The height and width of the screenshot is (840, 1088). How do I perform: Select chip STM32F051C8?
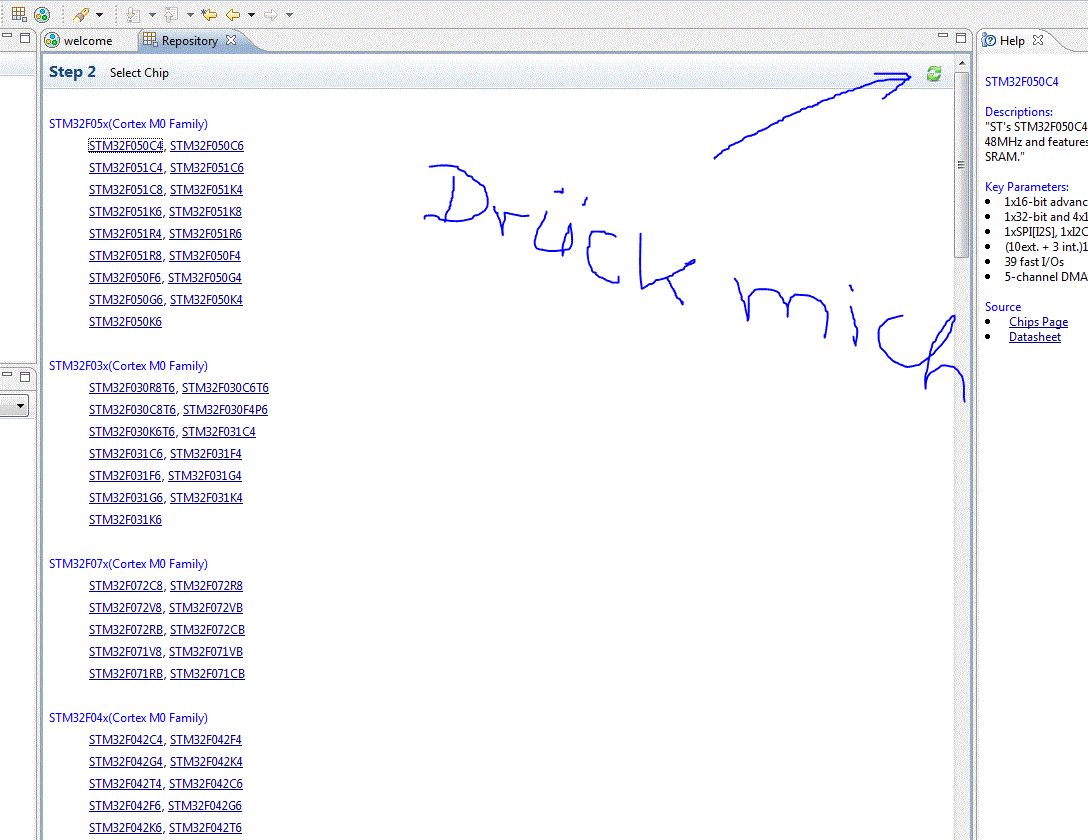(x=126, y=189)
